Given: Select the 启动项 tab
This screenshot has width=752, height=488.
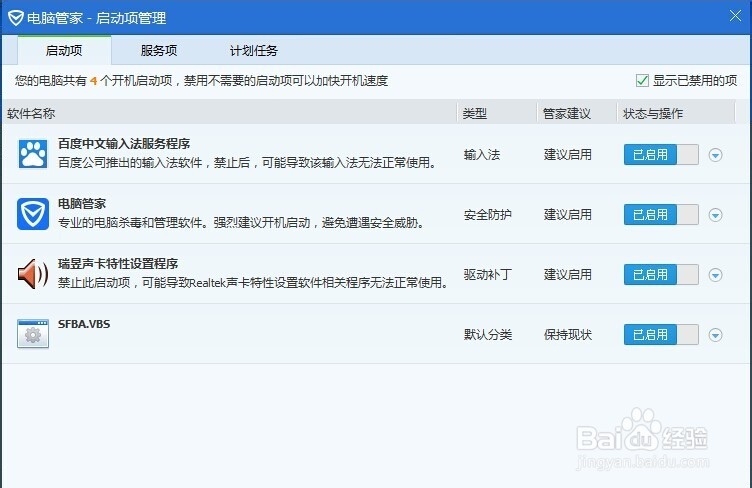Looking at the screenshot, I should click(64, 50).
